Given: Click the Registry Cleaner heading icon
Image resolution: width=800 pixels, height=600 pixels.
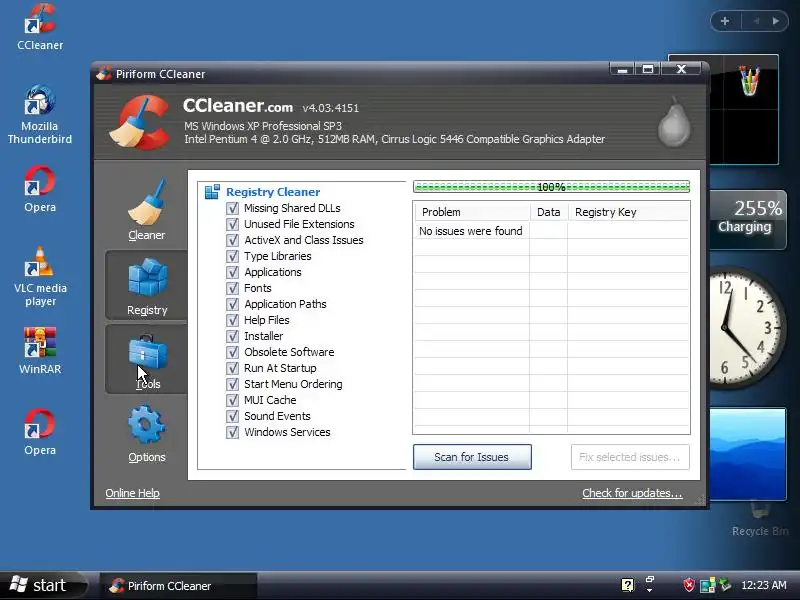Looking at the screenshot, I should (212, 192).
